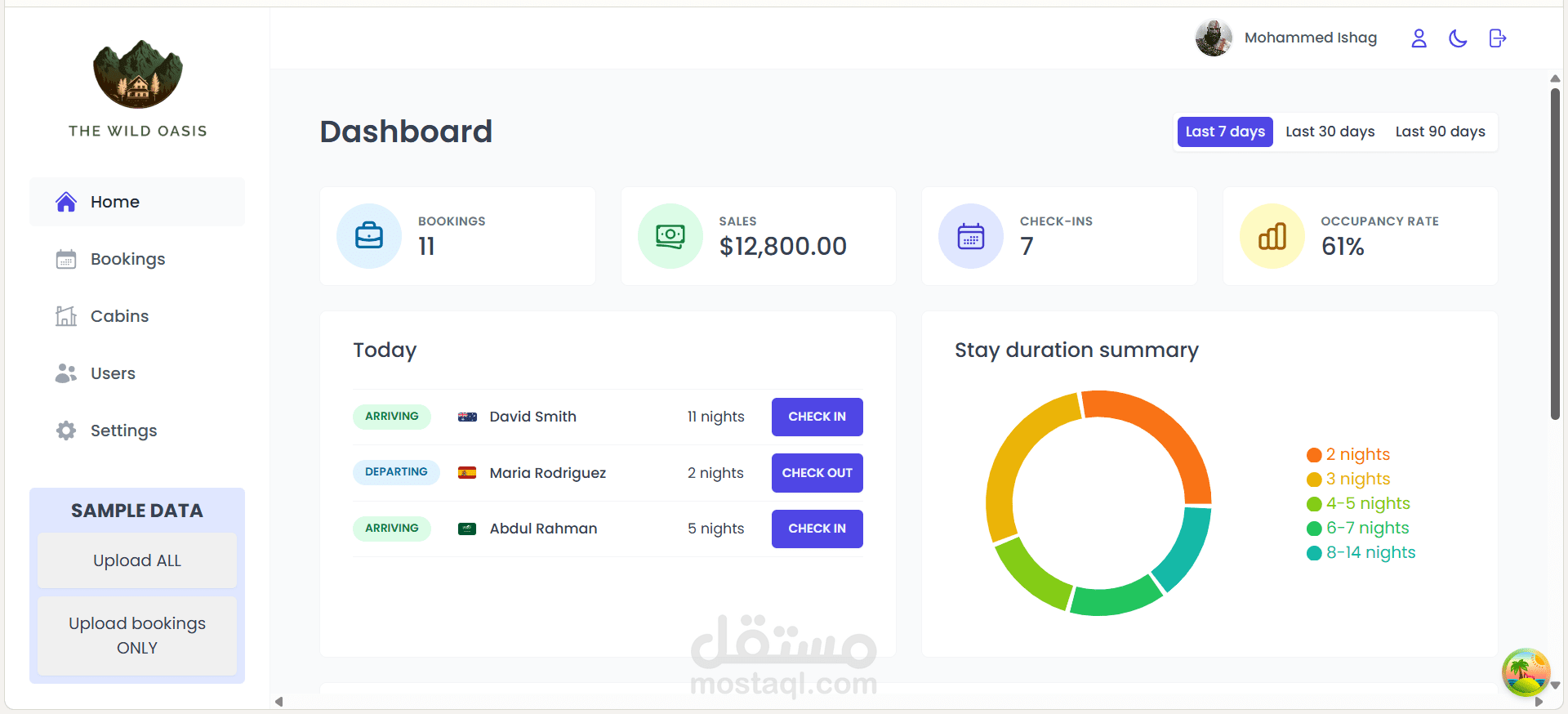Image resolution: width=1568 pixels, height=714 pixels.
Task: Click the 61% occupancy value
Action: [1343, 246]
